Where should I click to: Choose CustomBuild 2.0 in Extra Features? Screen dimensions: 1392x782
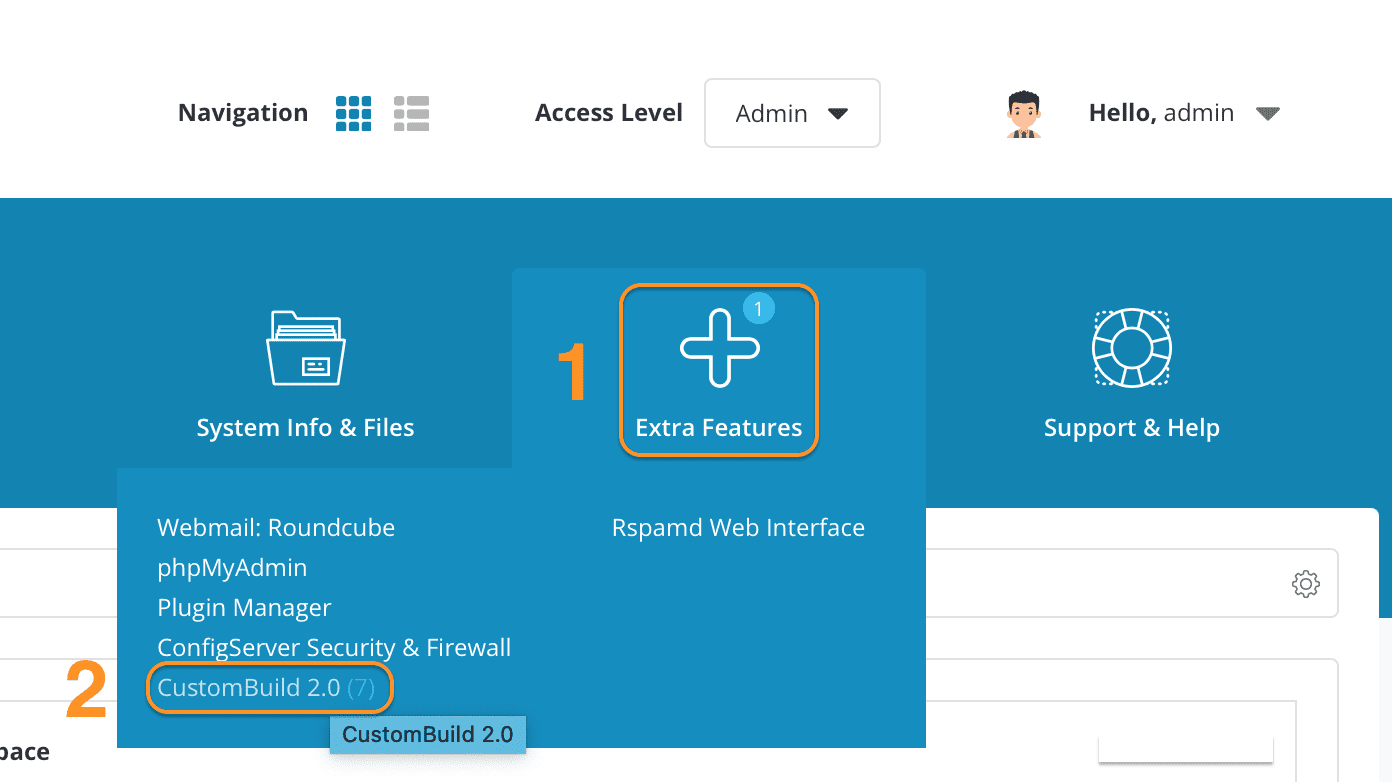[x=249, y=688]
